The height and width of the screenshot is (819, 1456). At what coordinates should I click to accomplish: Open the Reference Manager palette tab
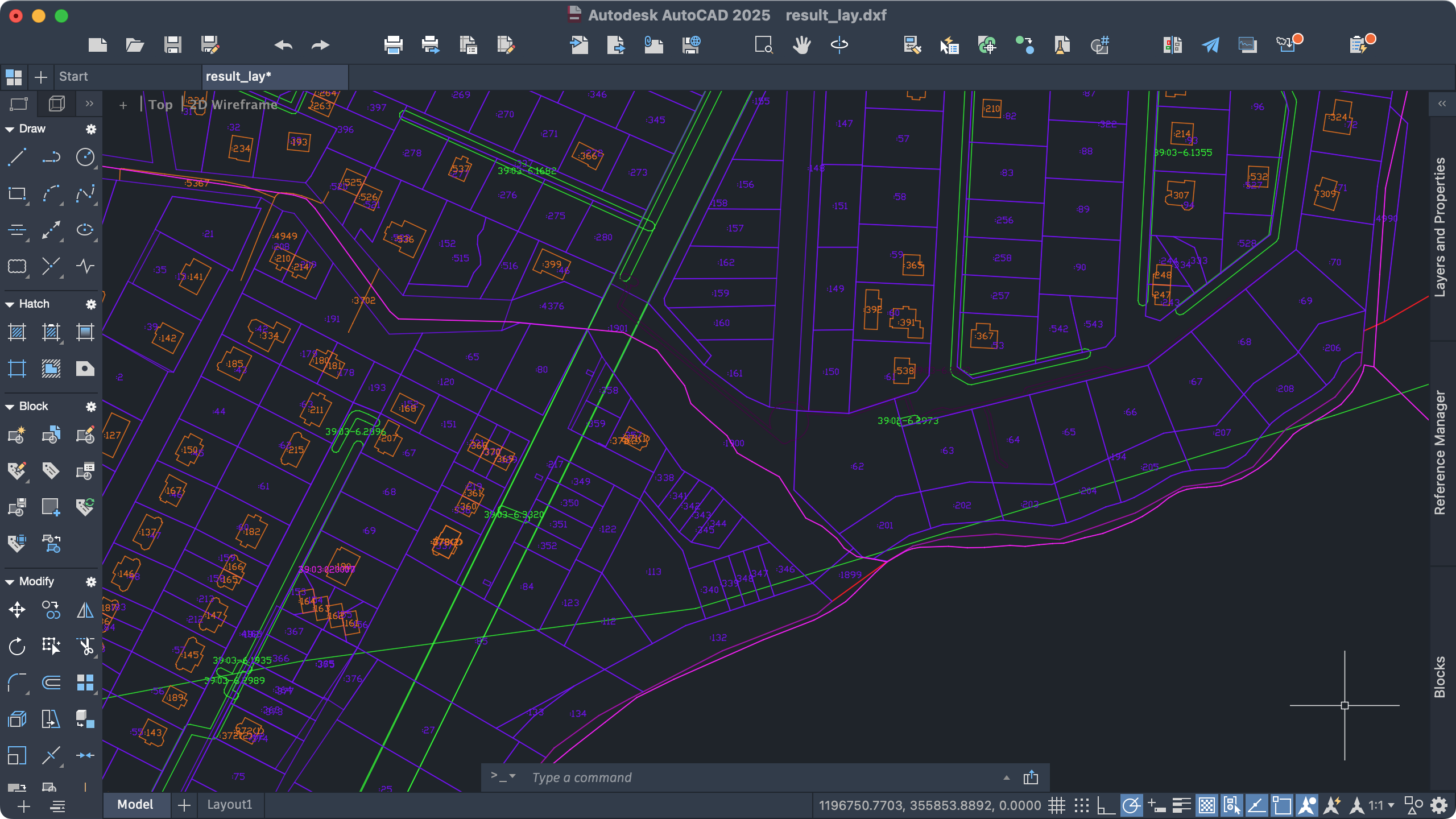(x=1440, y=452)
